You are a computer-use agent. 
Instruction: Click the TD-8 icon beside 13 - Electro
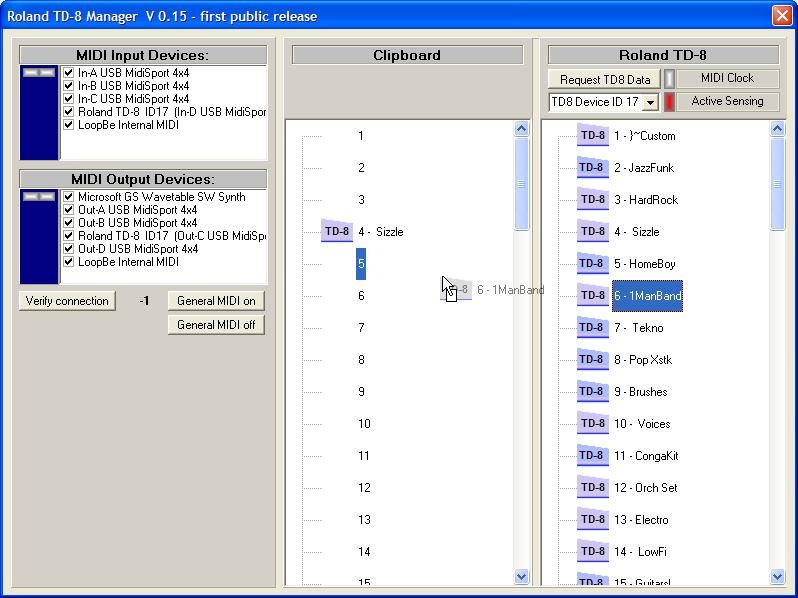(593, 520)
